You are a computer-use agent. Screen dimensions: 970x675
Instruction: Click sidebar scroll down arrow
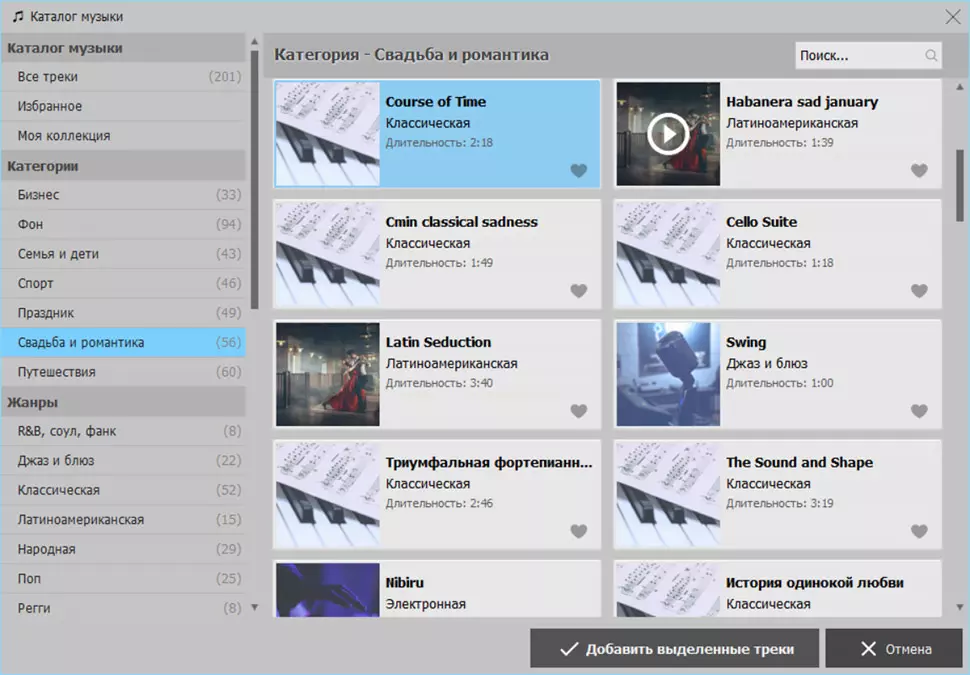point(254,608)
